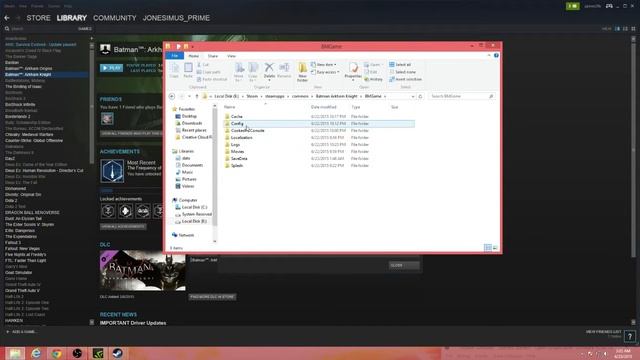Click ADD A GAME in Steam
This screenshot has width=640, height=360.
21,332
